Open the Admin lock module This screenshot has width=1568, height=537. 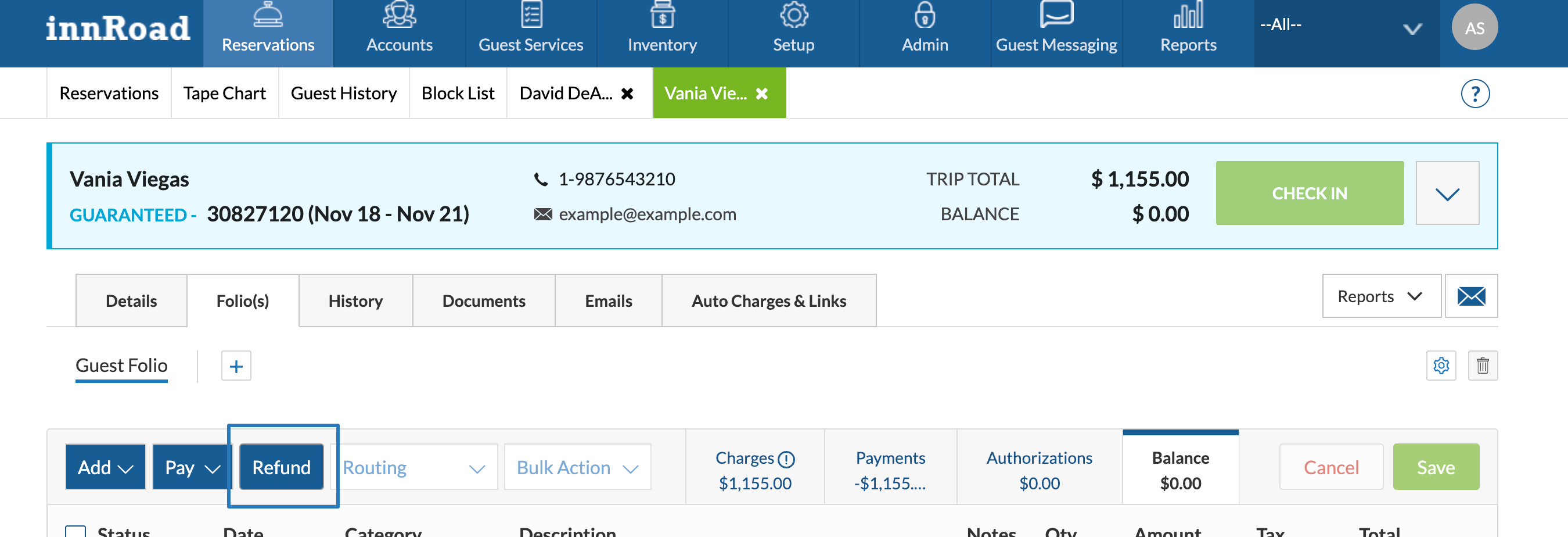(x=925, y=28)
